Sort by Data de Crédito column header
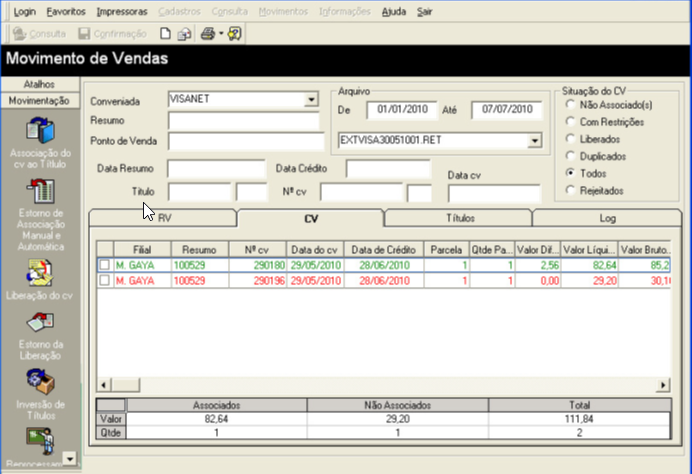 coord(384,250)
